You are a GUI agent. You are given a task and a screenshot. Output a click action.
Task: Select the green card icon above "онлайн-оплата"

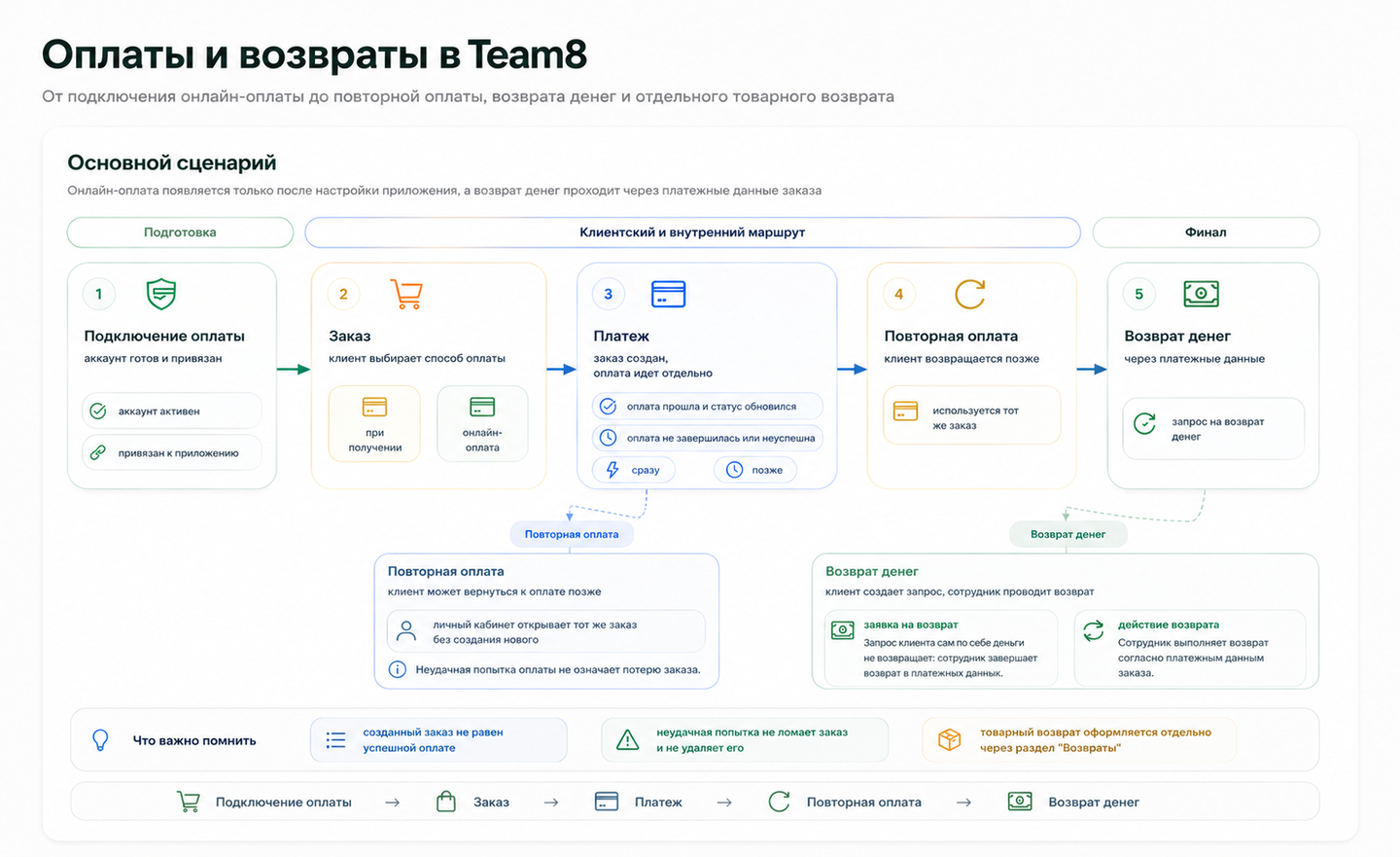482,407
